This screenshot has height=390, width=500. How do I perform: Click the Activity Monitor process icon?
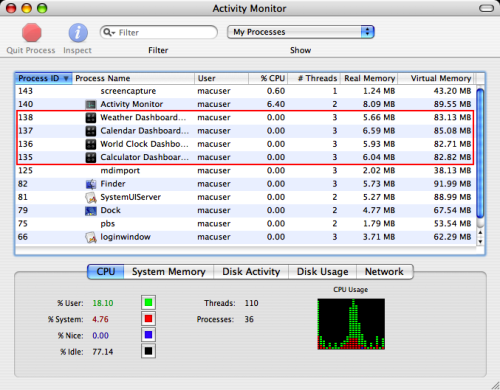[x=91, y=104]
